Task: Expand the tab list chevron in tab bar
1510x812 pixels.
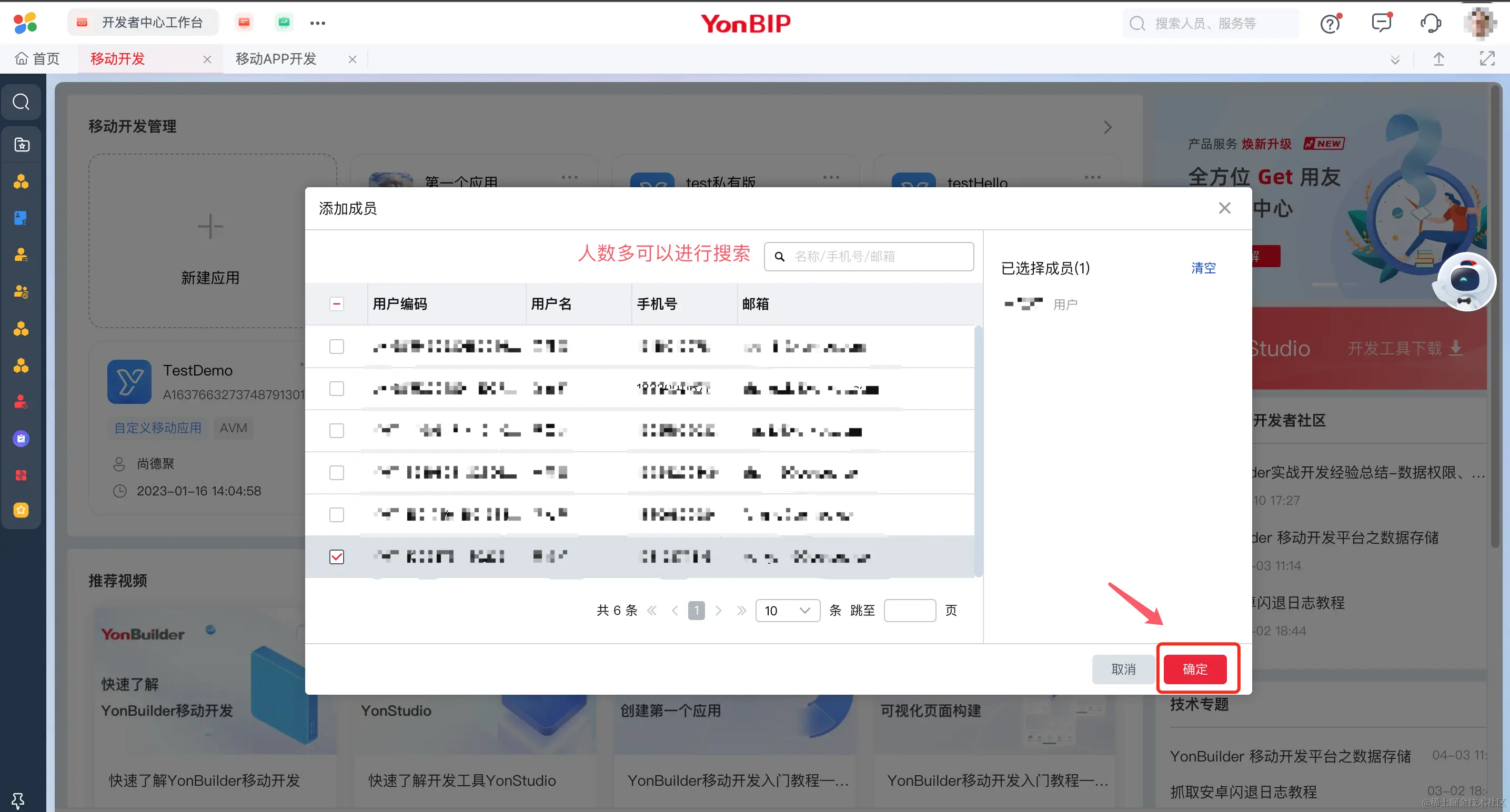Action: [1395, 59]
